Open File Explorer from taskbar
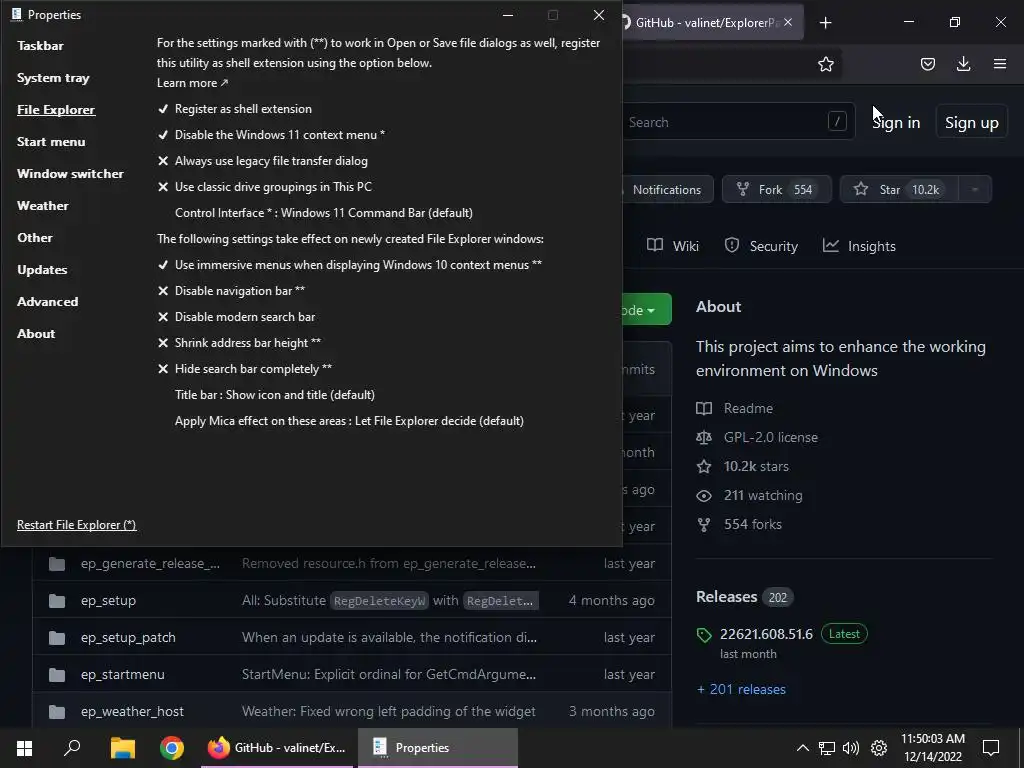Image resolution: width=1024 pixels, height=768 pixels. pyautogui.click(x=122, y=748)
